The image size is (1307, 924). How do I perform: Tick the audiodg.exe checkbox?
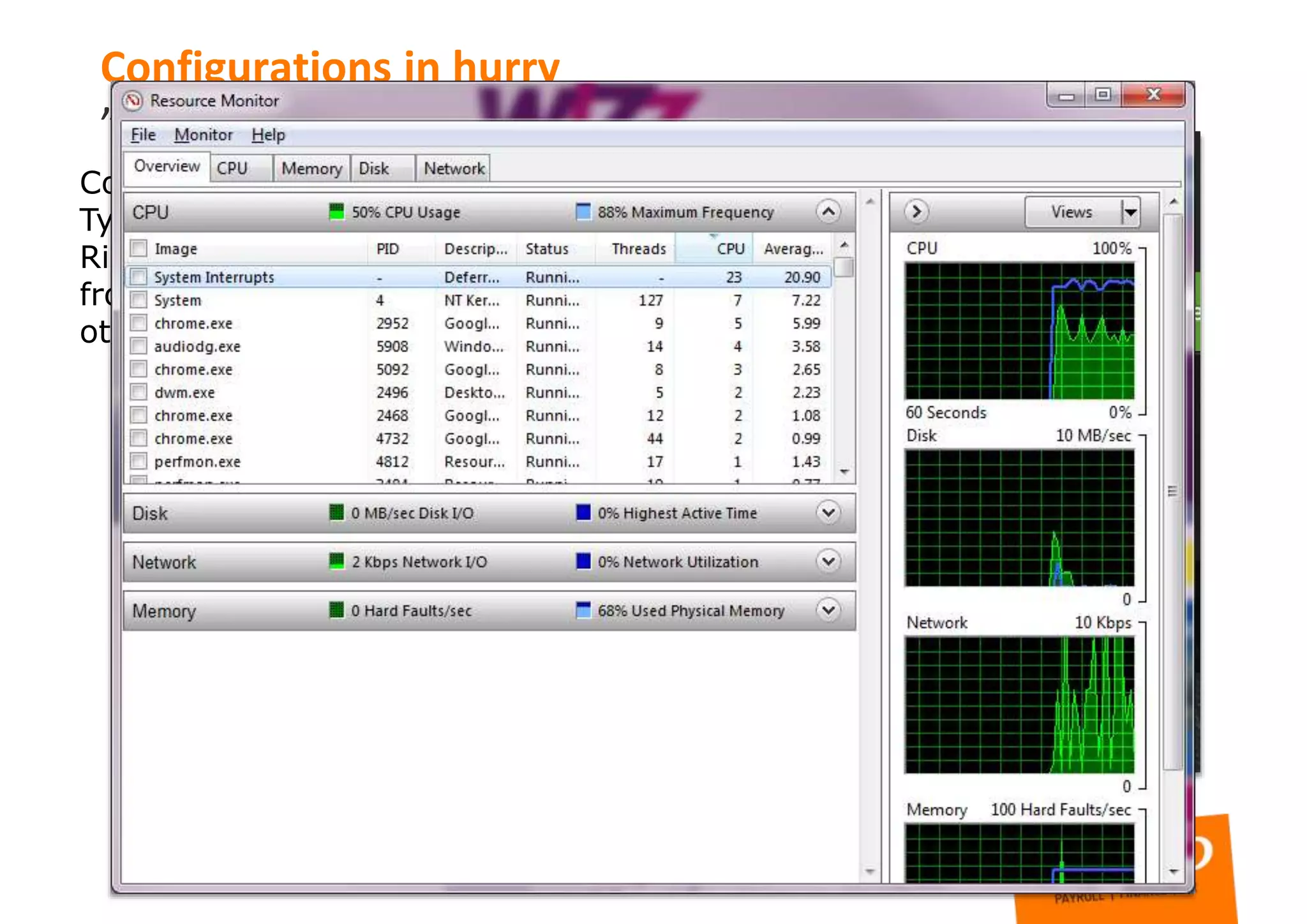138,346
